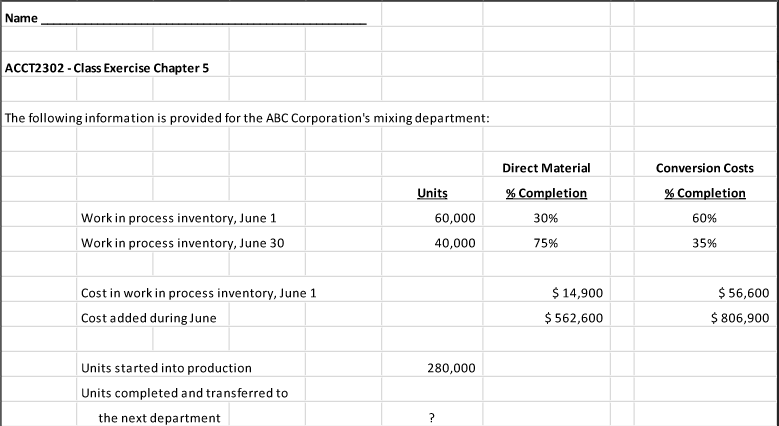Select % Completion under Conversion Costs
779x426 pixels.
pos(705,193)
